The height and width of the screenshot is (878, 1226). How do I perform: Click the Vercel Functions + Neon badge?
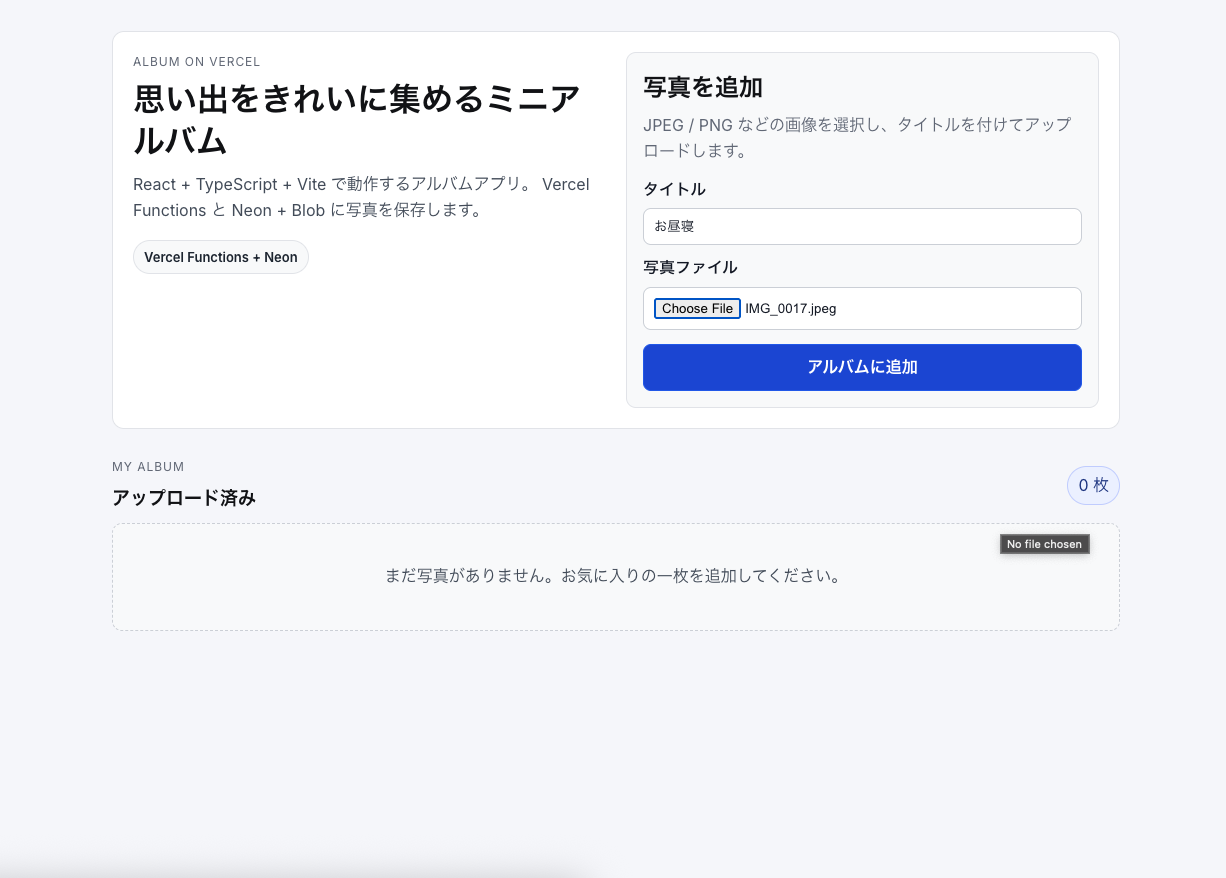point(220,257)
